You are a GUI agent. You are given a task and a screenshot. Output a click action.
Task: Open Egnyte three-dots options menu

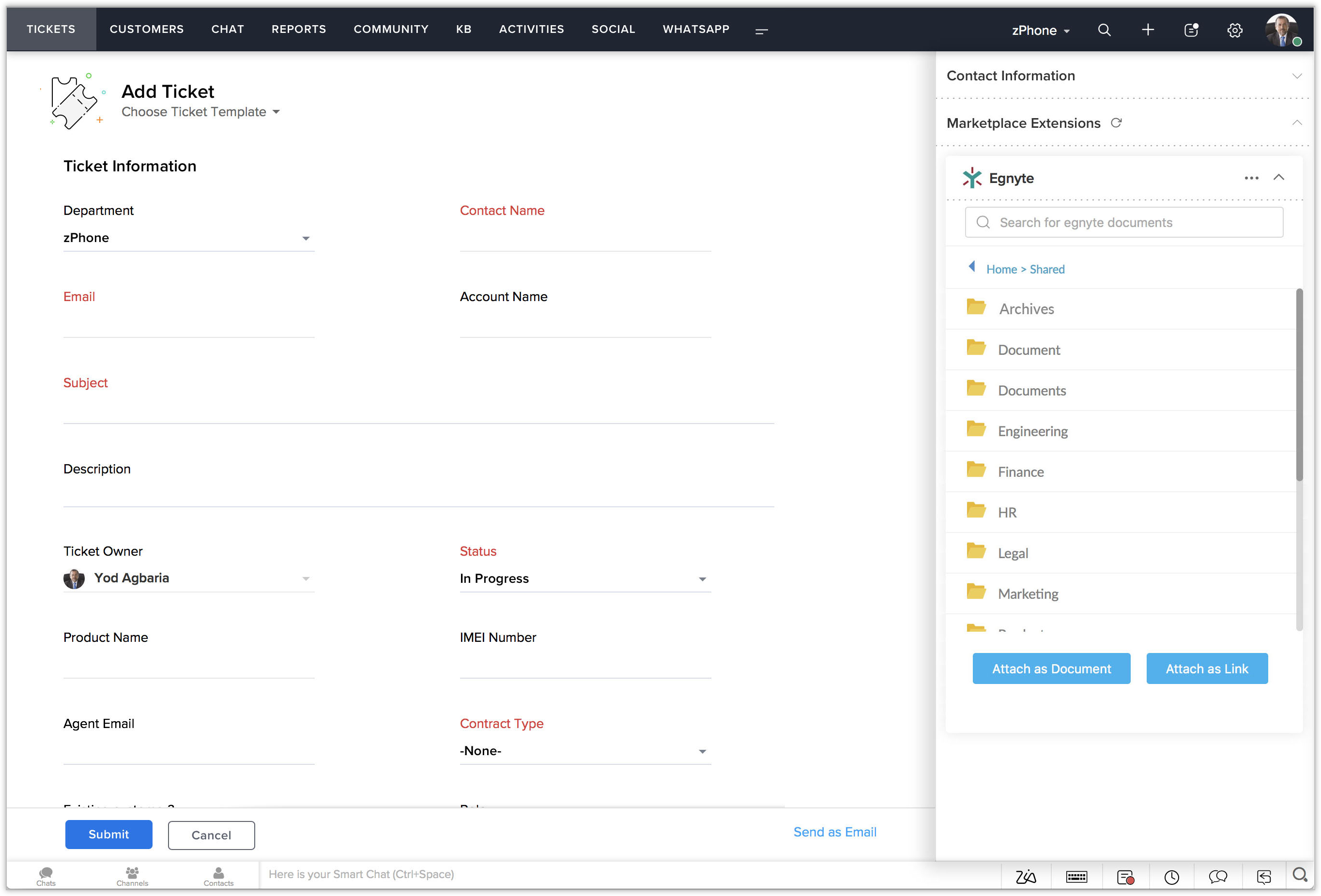[x=1251, y=178]
